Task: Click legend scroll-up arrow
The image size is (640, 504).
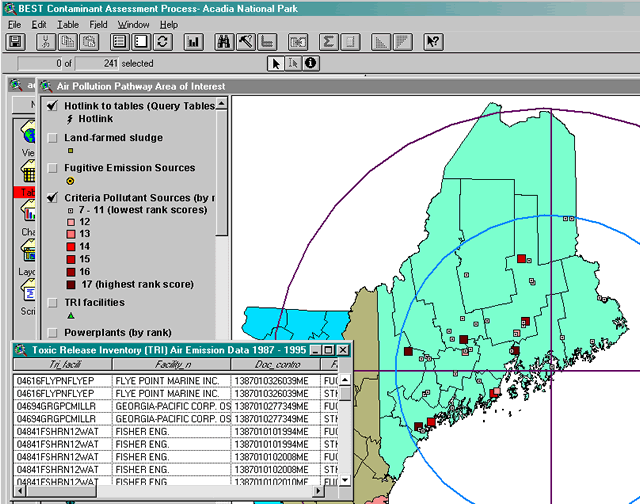Action: pos(222,104)
